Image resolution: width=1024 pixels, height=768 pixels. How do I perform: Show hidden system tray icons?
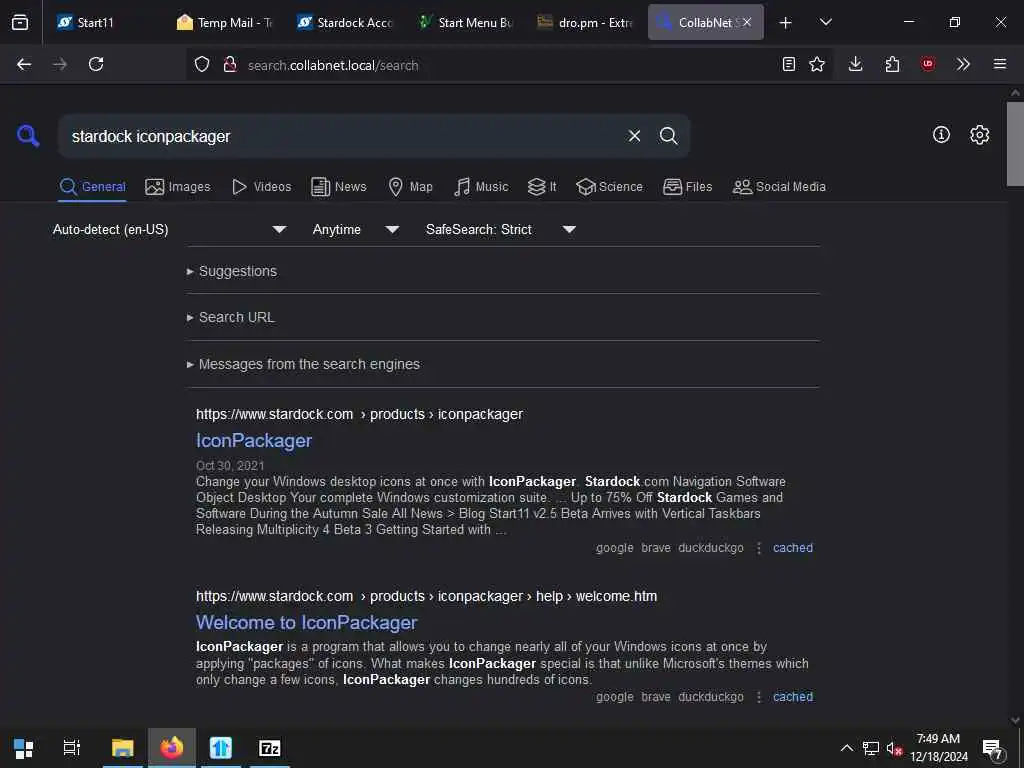[x=846, y=748]
